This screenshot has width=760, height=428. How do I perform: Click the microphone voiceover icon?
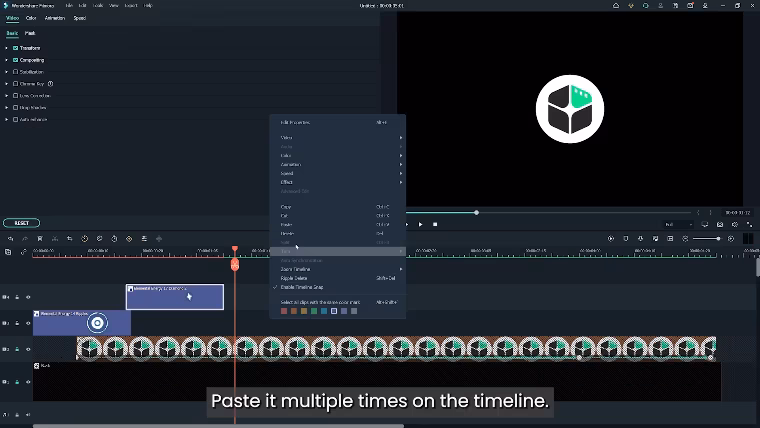click(640, 238)
